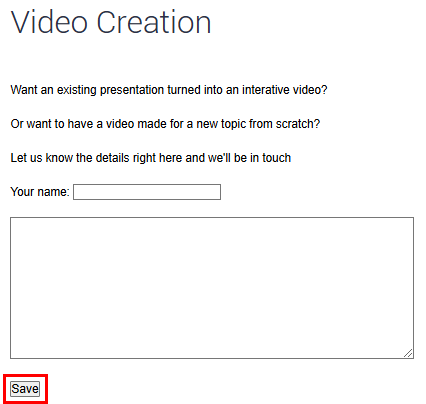The height and width of the screenshot is (404, 426).
Task: Click the Video Creation page heading
Action: coord(111,22)
